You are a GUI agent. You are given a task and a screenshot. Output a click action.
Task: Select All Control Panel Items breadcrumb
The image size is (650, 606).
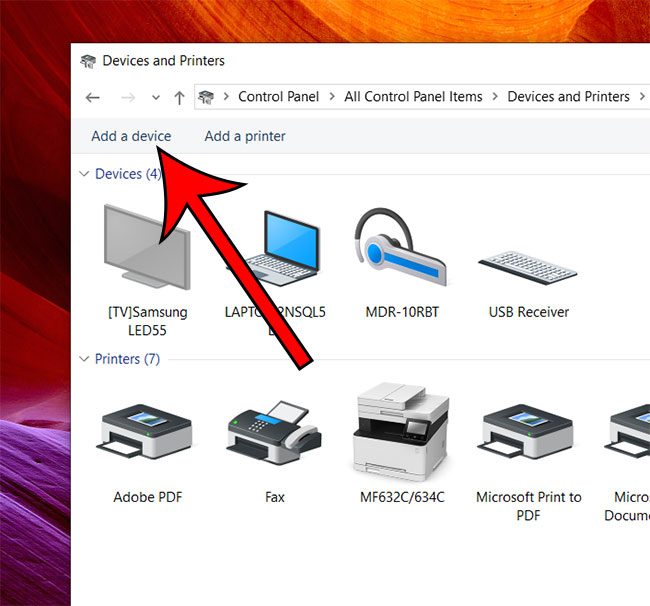(x=413, y=97)
